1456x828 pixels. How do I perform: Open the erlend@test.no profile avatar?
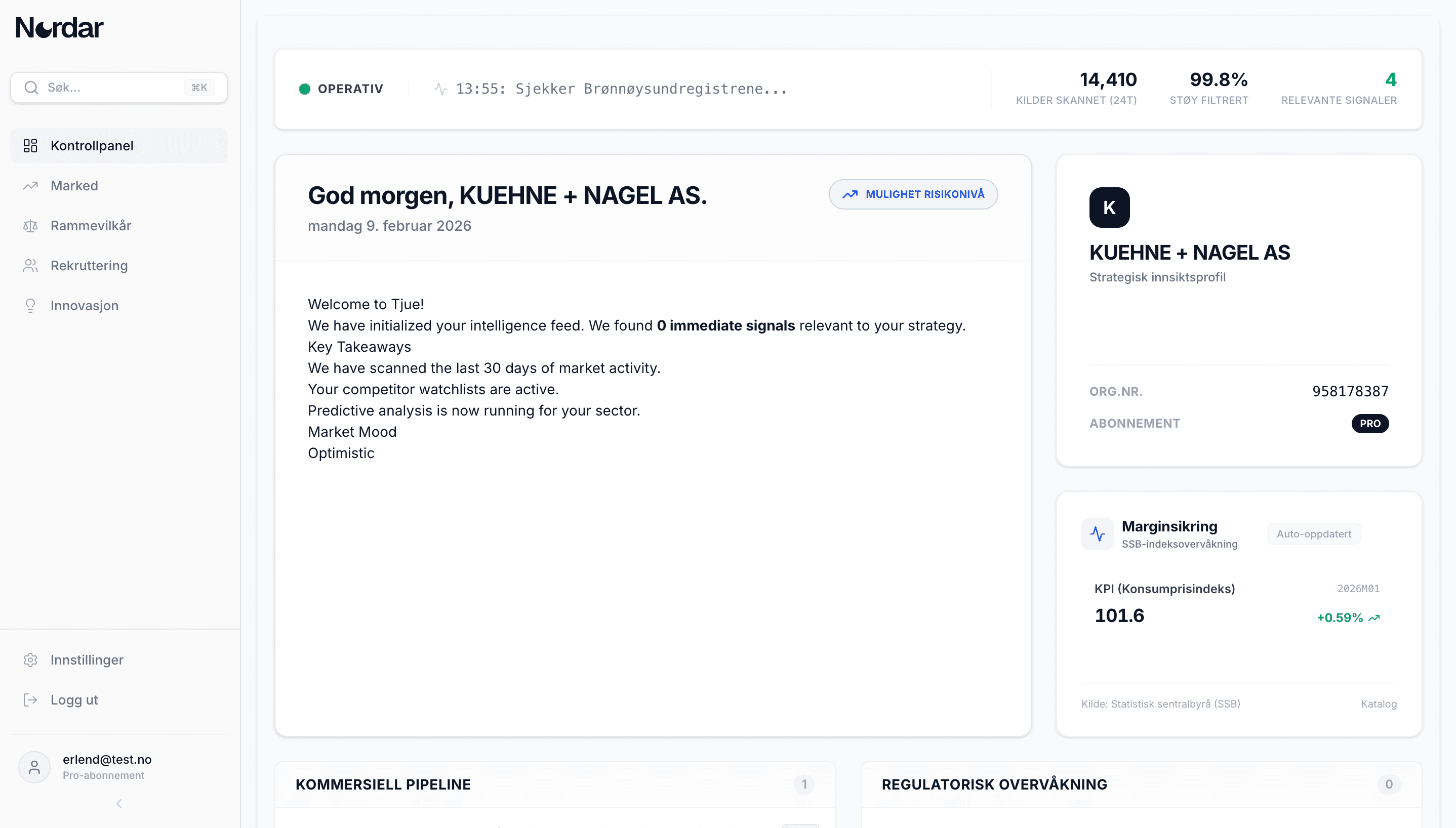34,767
